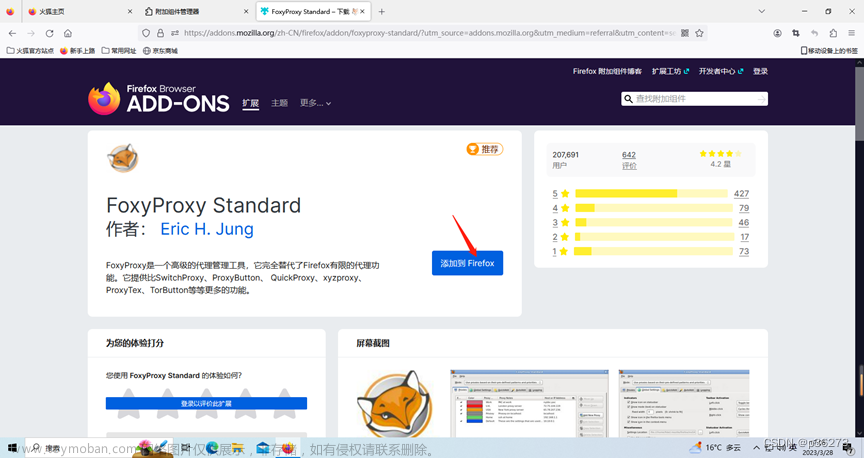Reload the page with the refresh icon
The width and height of the screenshot is (864, 458).
[x=49, y=33]
